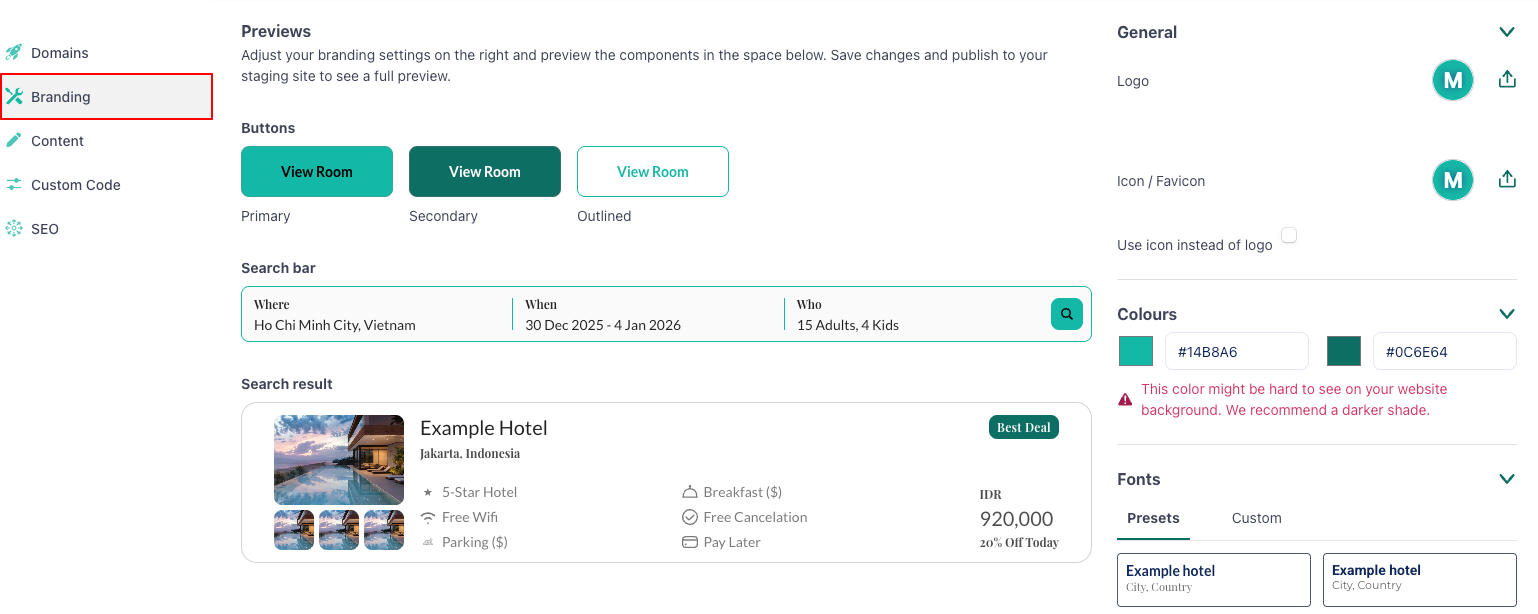Click the Domains rocket icon
The image size is (1538, 614).
coord(14,52)
